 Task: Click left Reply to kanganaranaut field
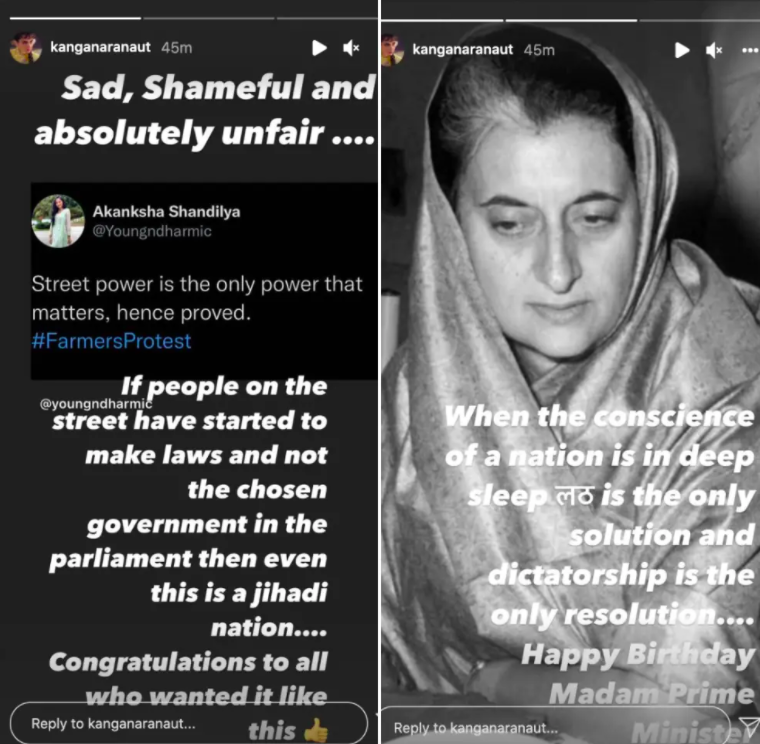[x=189, y=723]
